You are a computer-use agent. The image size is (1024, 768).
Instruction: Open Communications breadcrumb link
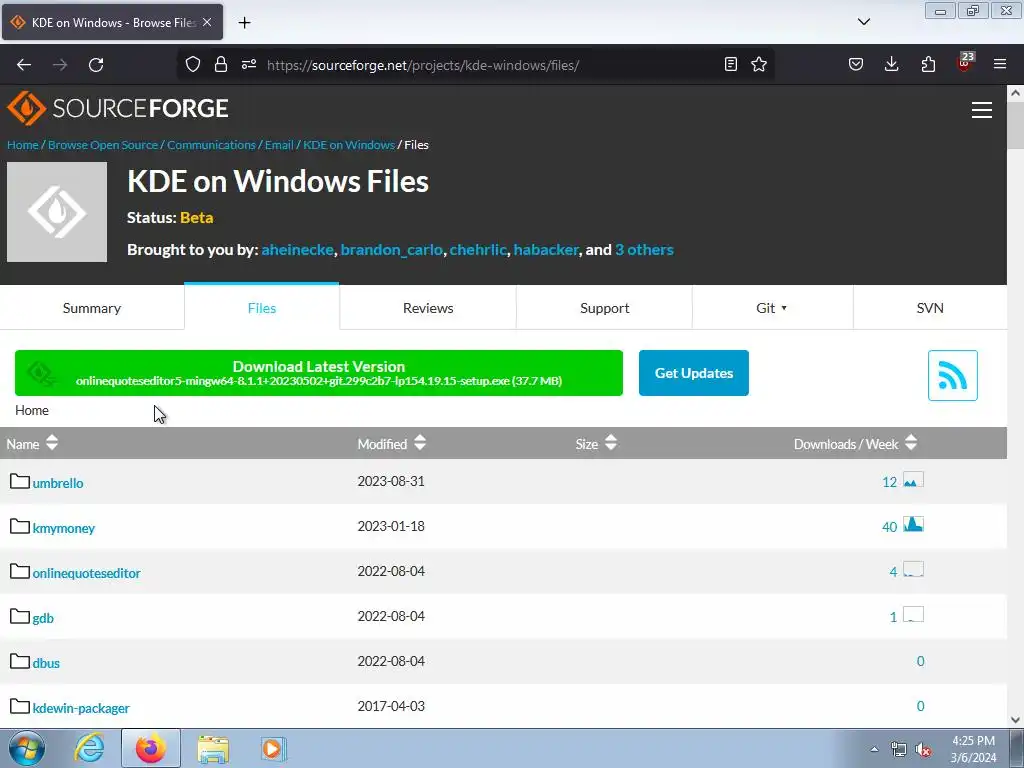[x=211, y=145]
